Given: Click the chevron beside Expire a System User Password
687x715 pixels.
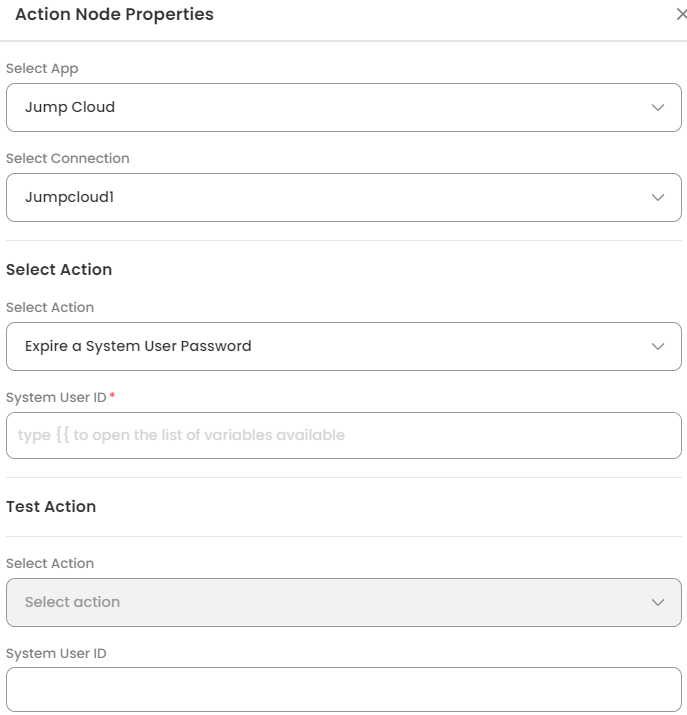Looking at the screenshot, I should tap(657, 346).
